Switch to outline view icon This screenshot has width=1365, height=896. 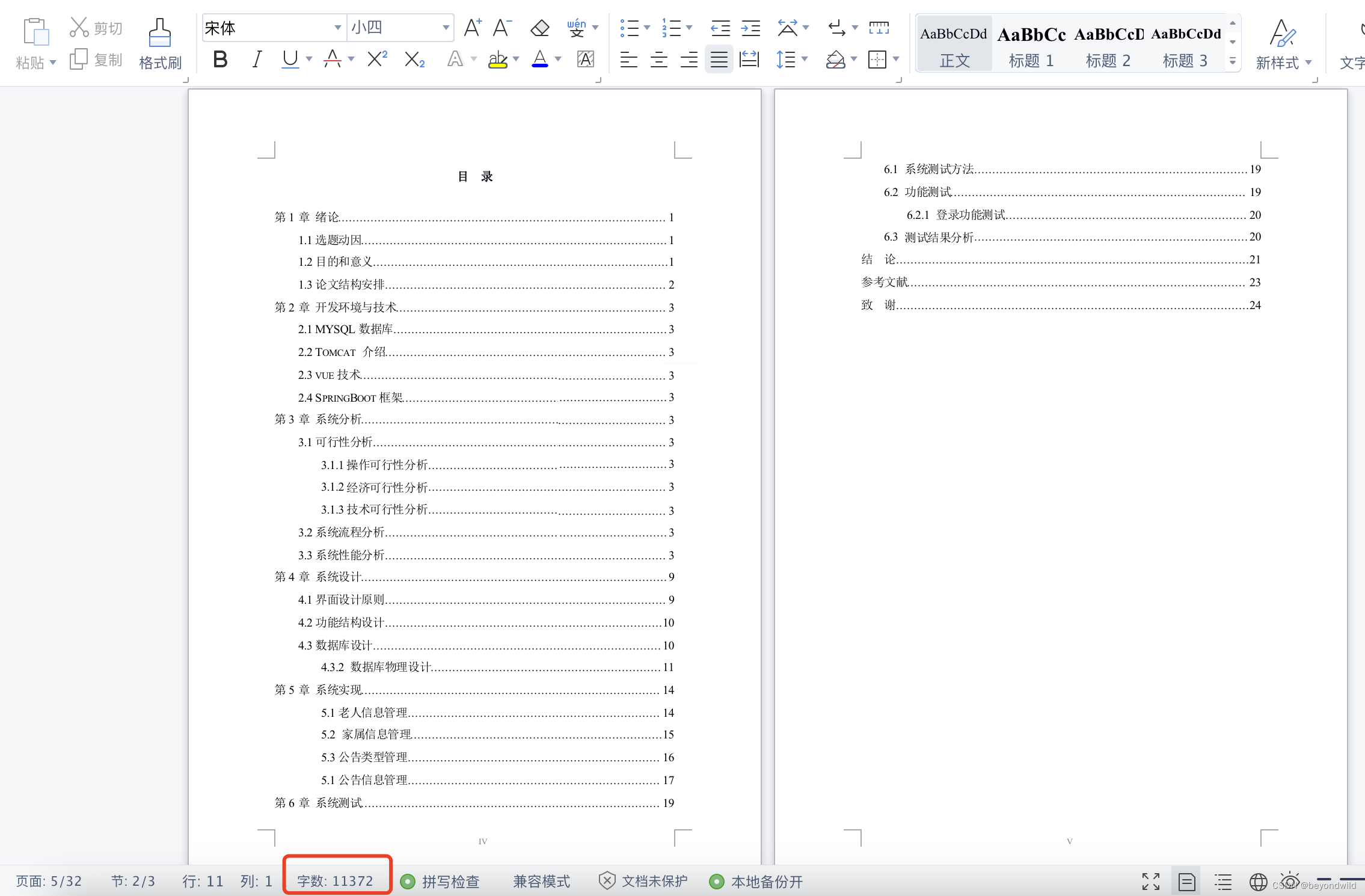(x=1222, y=882)
